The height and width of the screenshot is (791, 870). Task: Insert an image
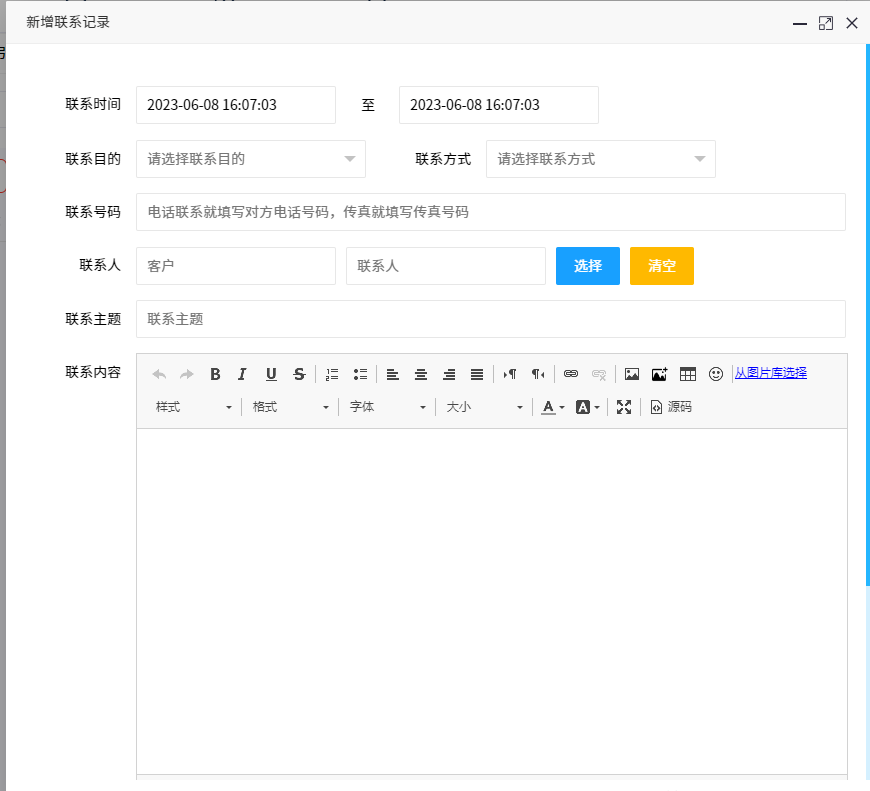click(x=632, y=374)
